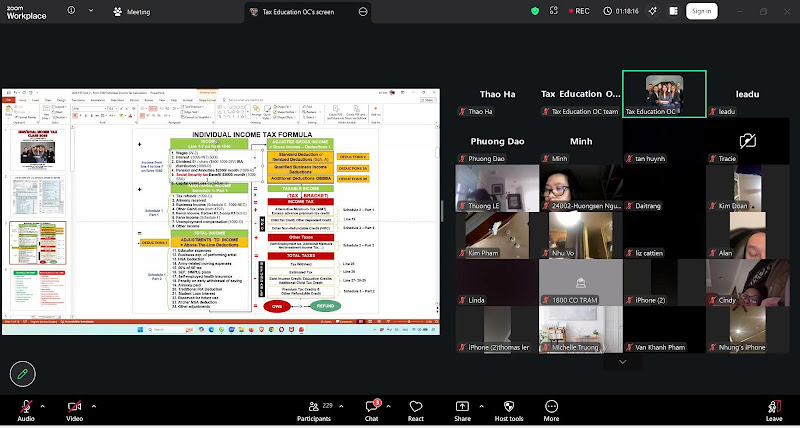800x428 pixels.
Task: Select slide 1 thumbnail in shared PowerPoint
Action: tap(38, 149)
